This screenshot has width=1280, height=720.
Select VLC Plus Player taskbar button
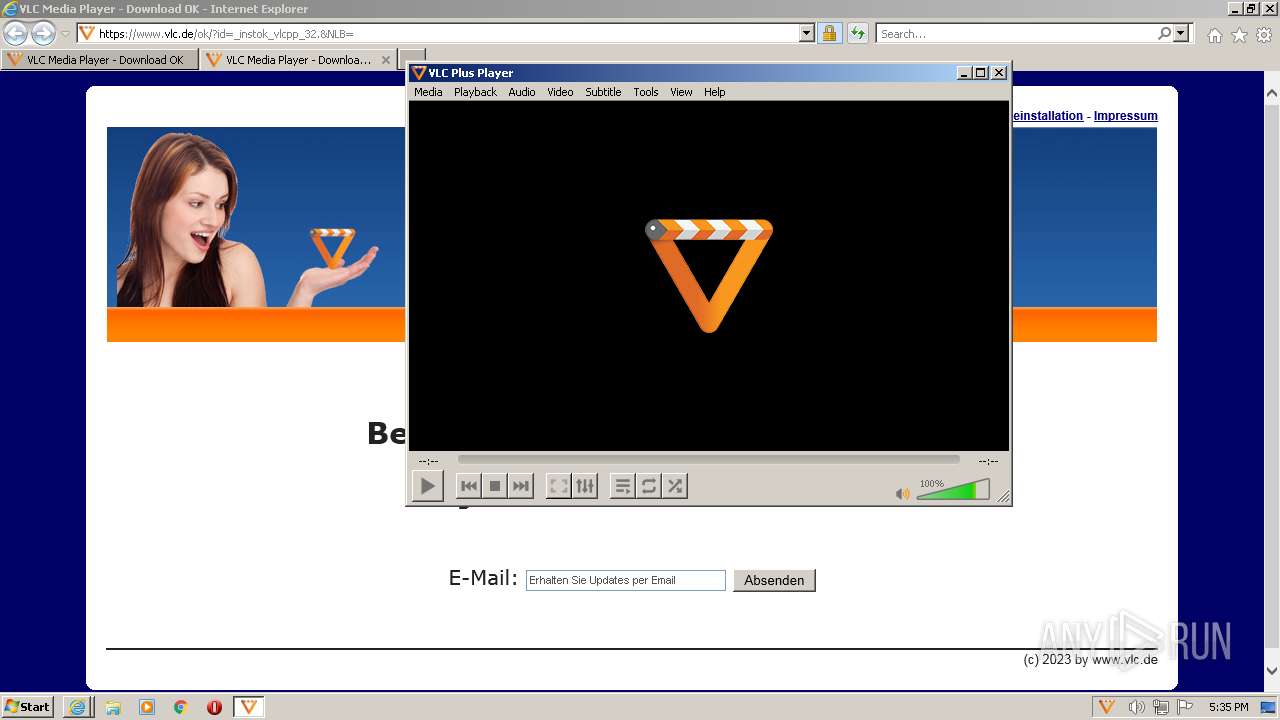tap(249, 707)
